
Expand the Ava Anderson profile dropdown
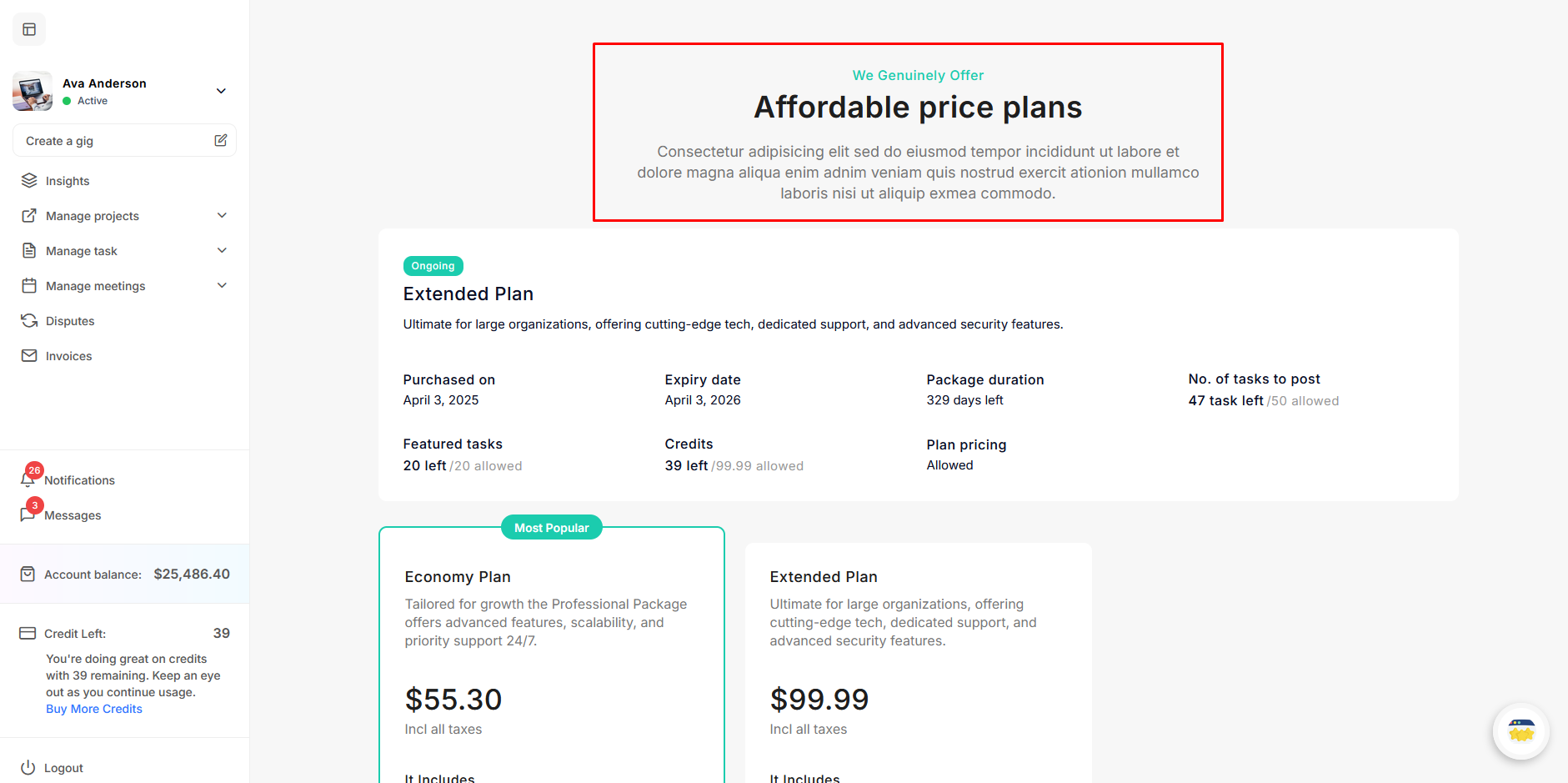pyautogui.click(x=221, y=91)
